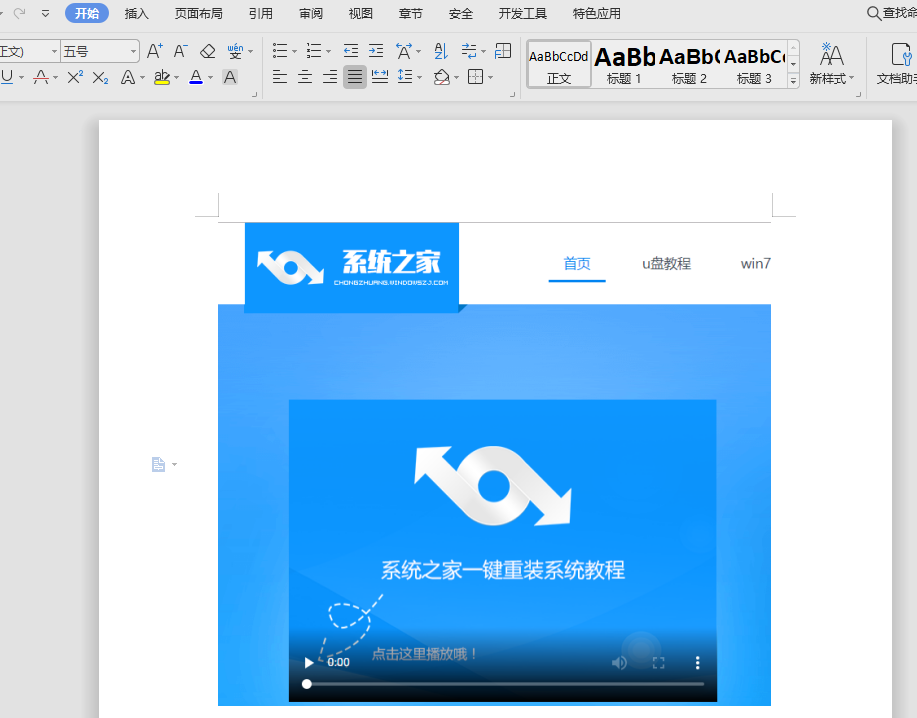Apply text highlight color
The width and height of the screenshot is (917, 718).
163,78
